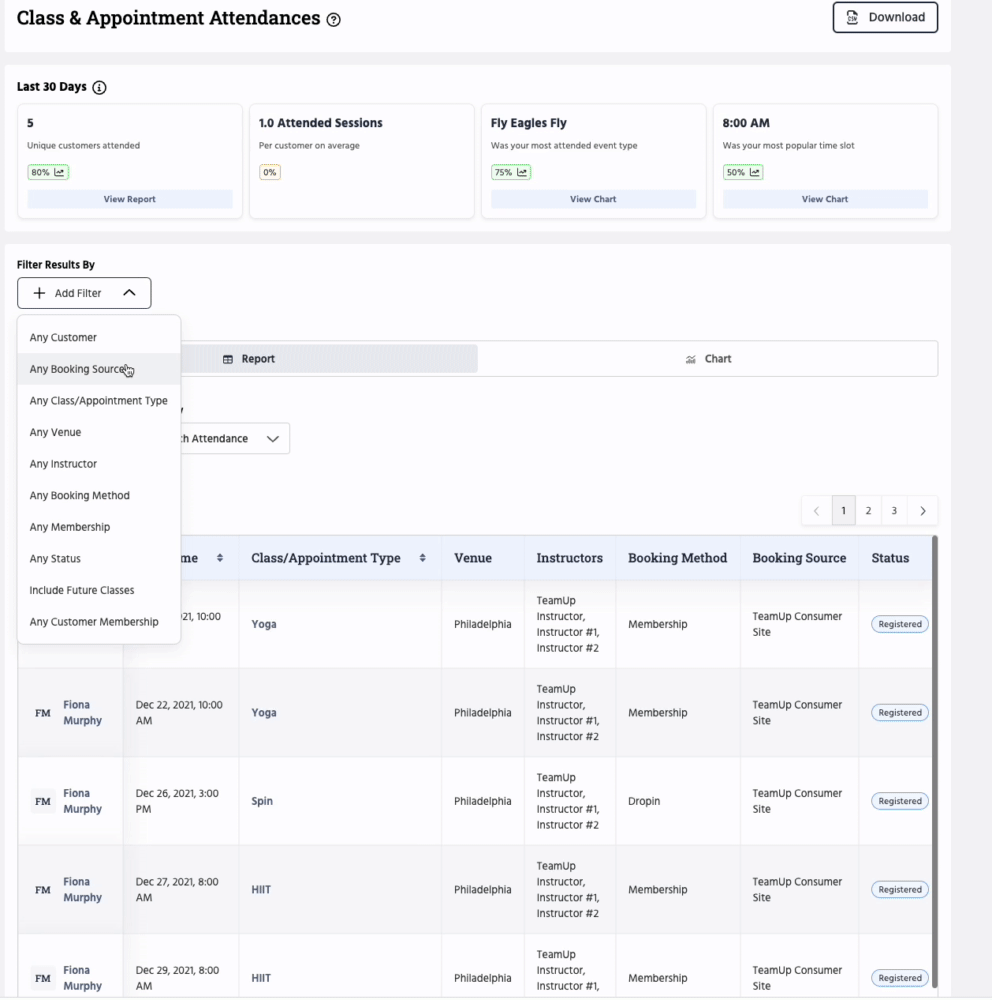Click the 50% trend badge under 8:00 AM

tap(743, 172)
